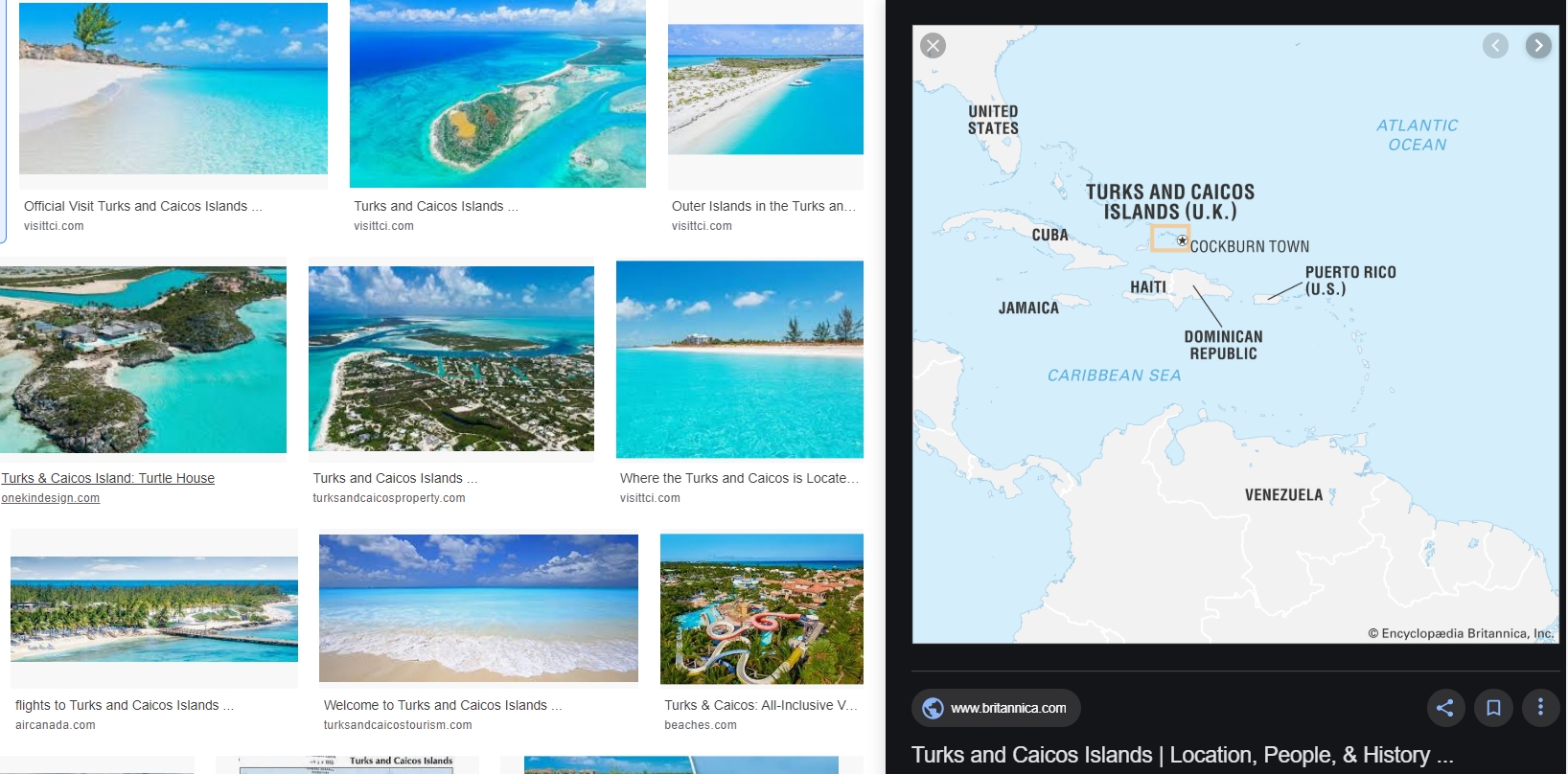Go to the next image arrow
This screenshot has width=1568, height=774.
(x=1538, y=45)
